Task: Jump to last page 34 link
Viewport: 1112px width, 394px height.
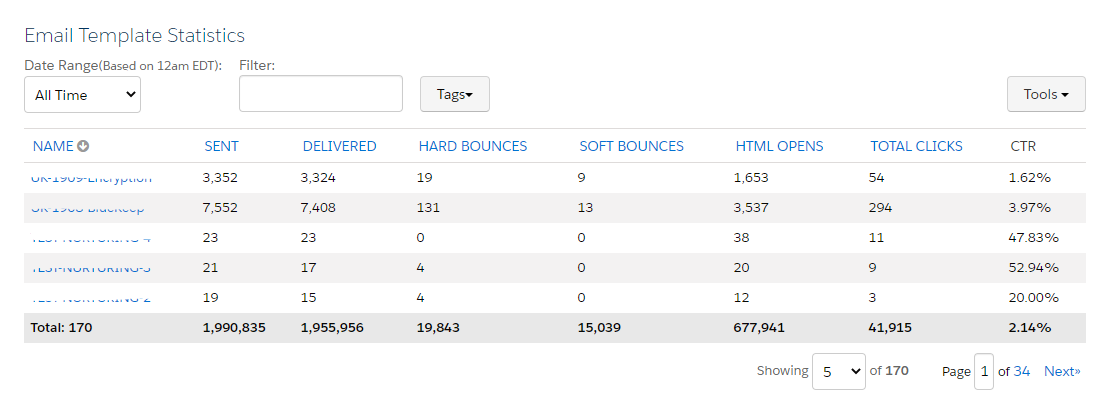Action: click(x=1021, y=371)
